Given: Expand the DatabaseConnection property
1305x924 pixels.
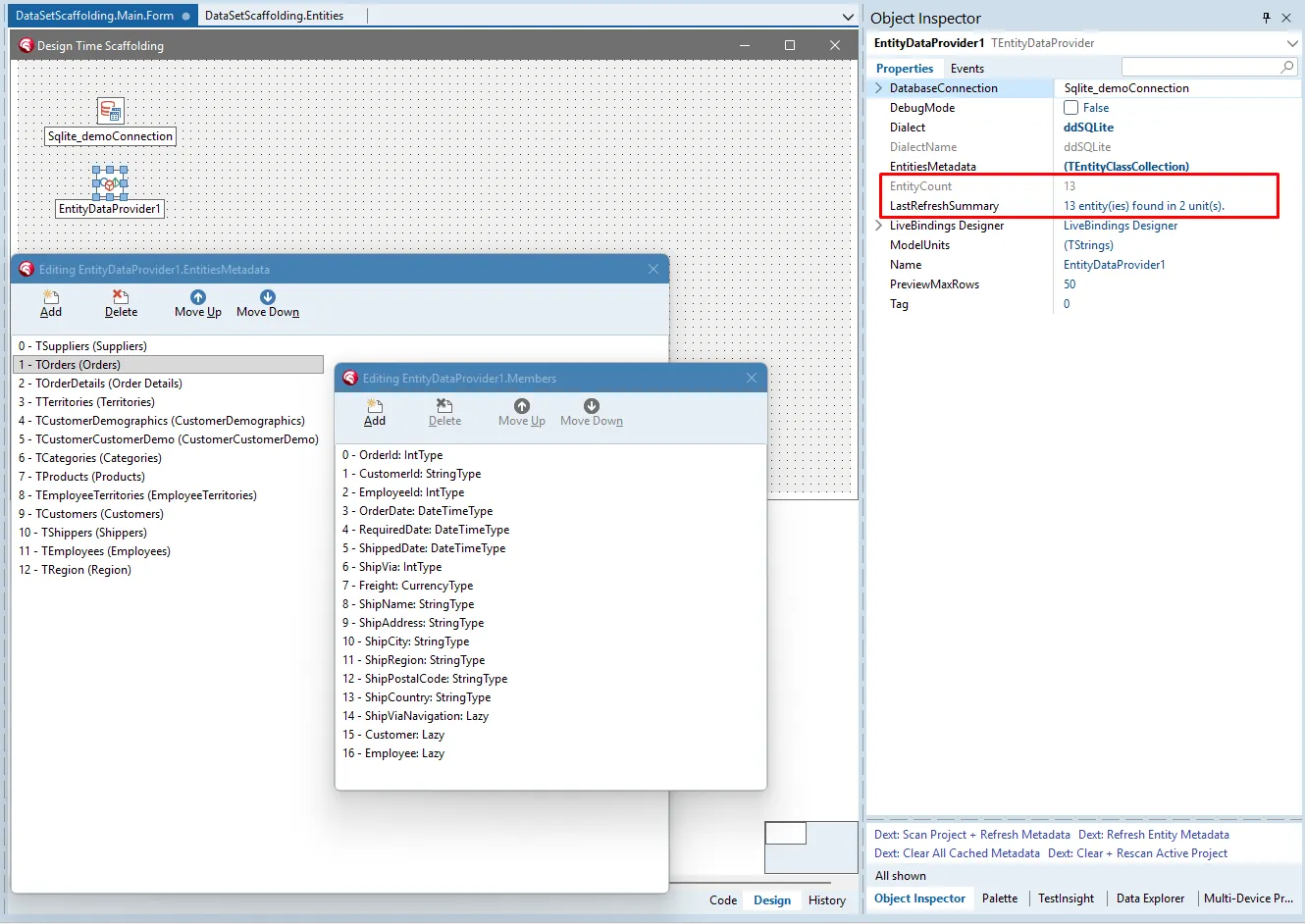Looking at the screenshot, I should (879, 88).
